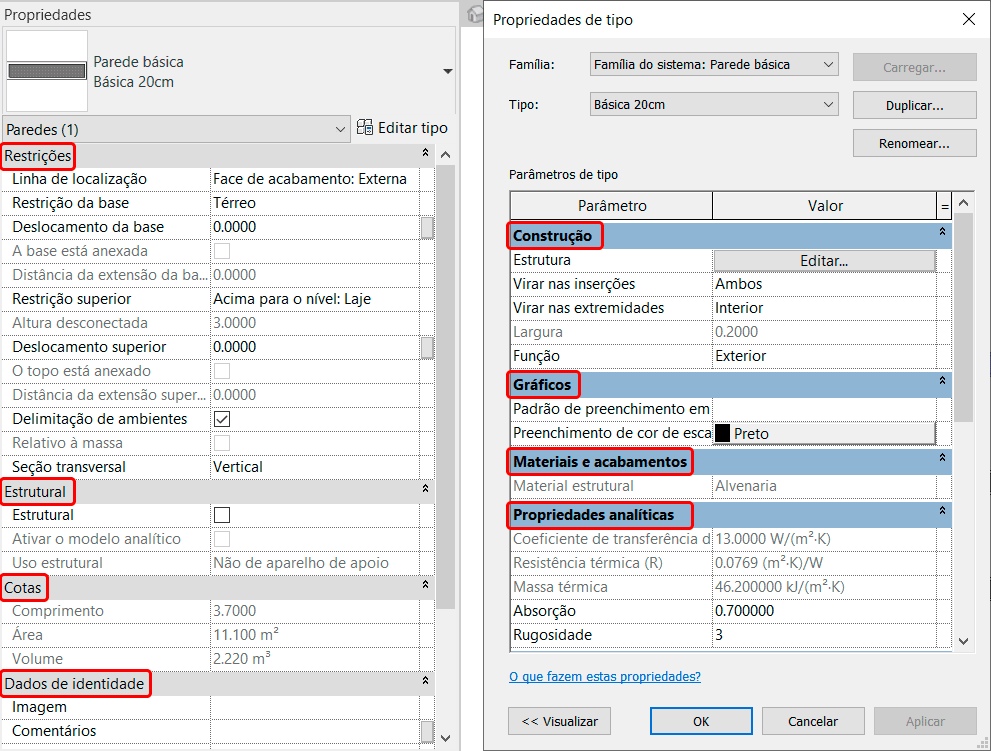Close the Propriedades de tipo dialog
The image size is (991, 751).
(967, 20)
